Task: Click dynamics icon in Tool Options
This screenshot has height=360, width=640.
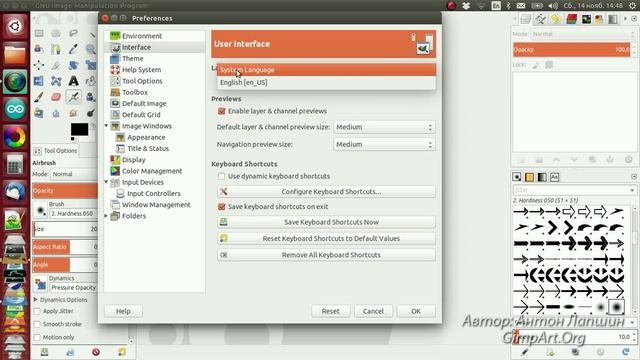Action: pyautogui.click(x=40, y=284)
